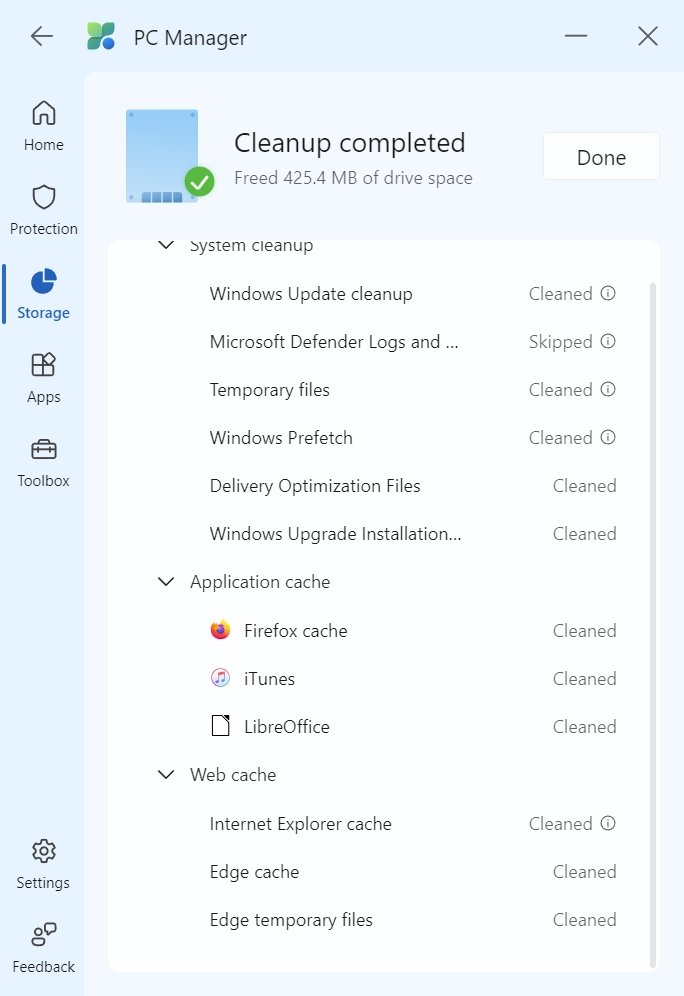Open the Home section icon
This screenshot has width=684, height=996.
pos(44,113)
